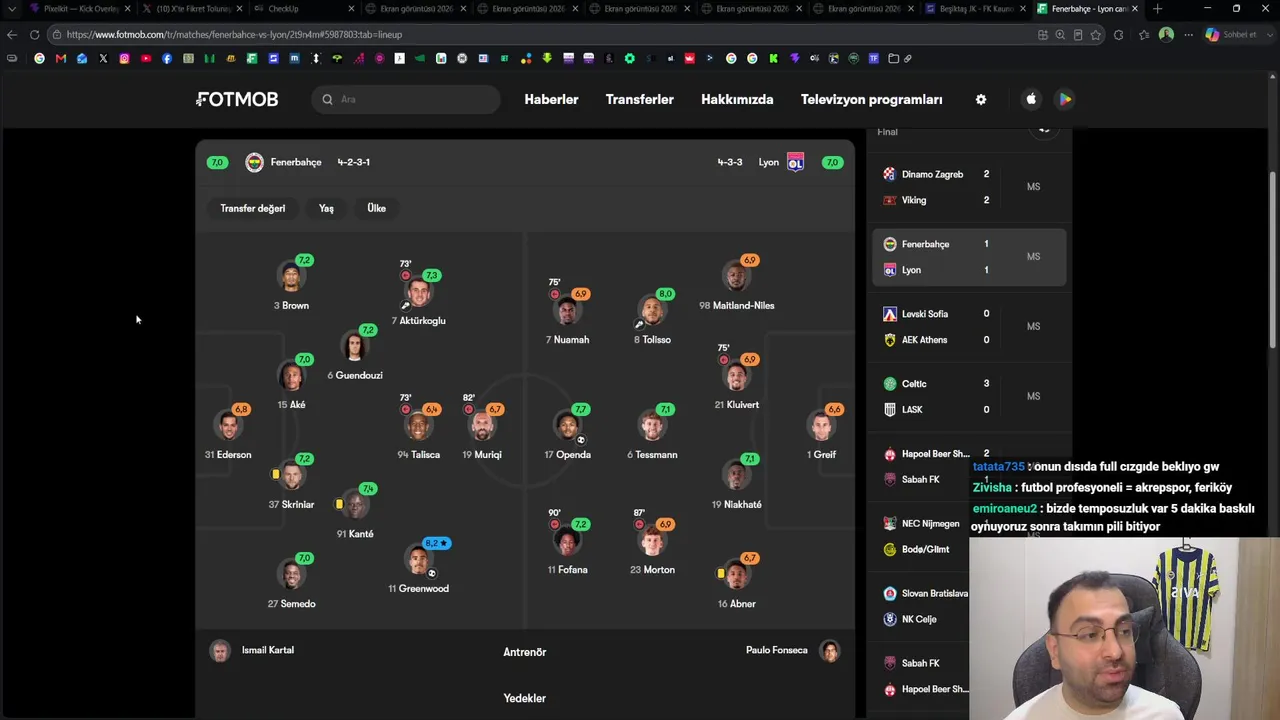
Task: Toggle the Ülke filter chip
Action: (x=376, y=208)
